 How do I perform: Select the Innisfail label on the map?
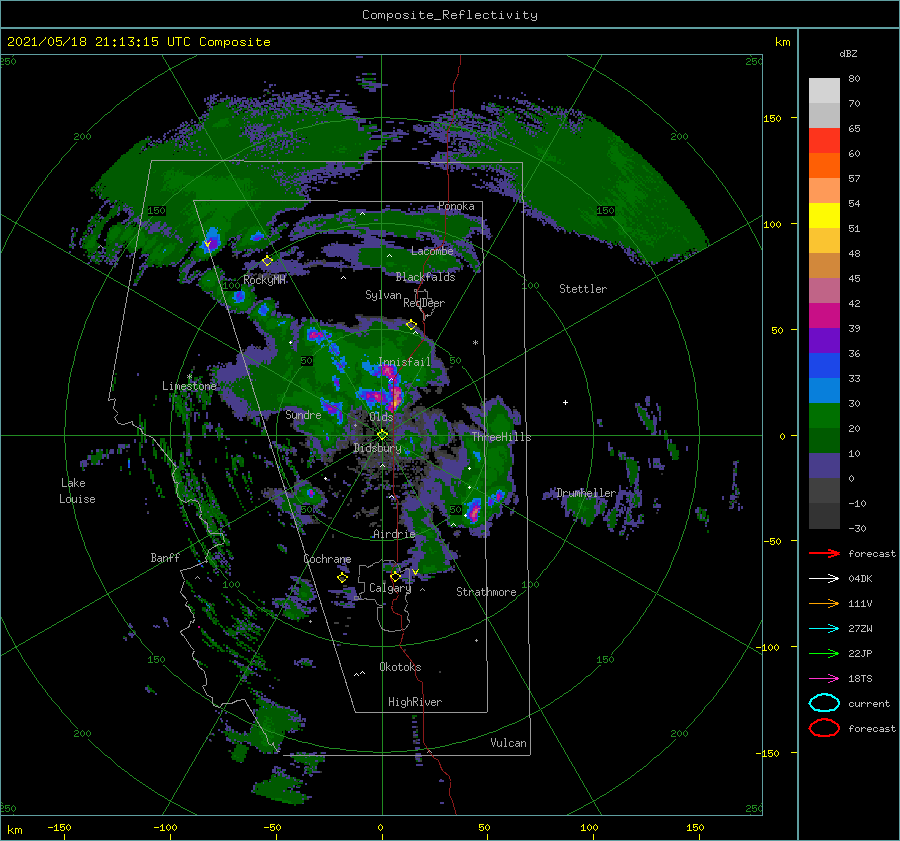[404, 362]
